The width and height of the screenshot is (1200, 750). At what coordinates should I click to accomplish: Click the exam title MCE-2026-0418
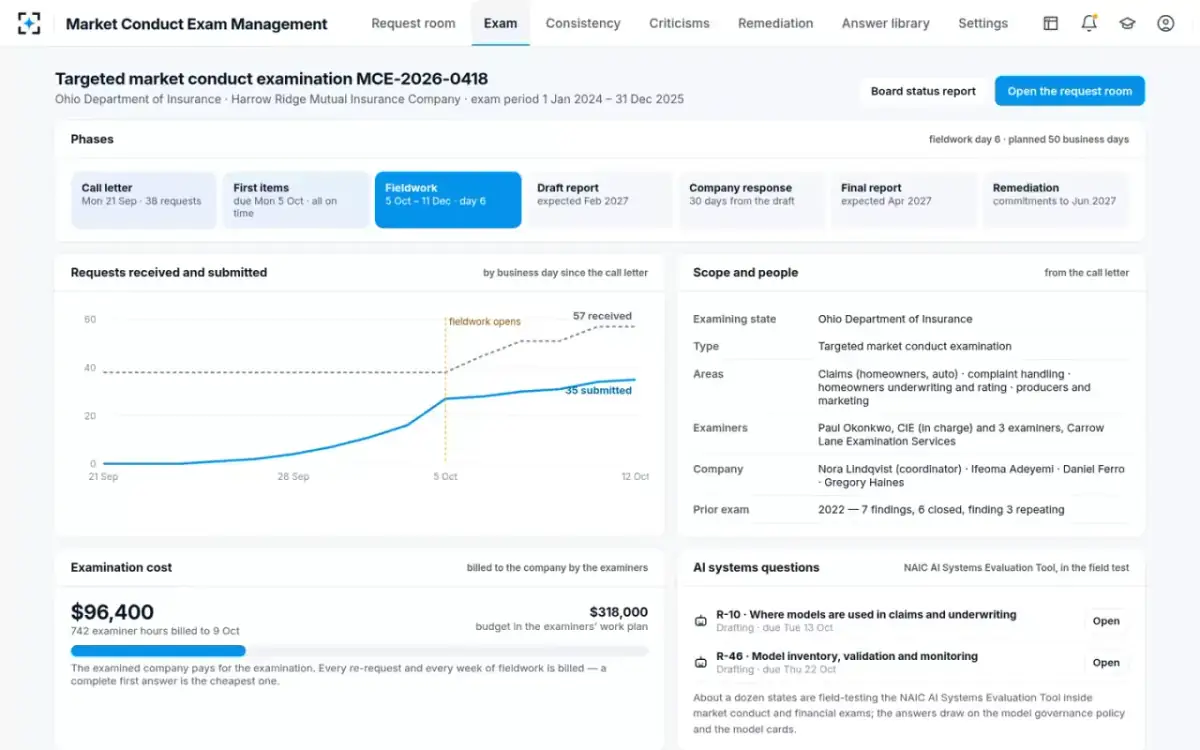click(x=272, y=78)
